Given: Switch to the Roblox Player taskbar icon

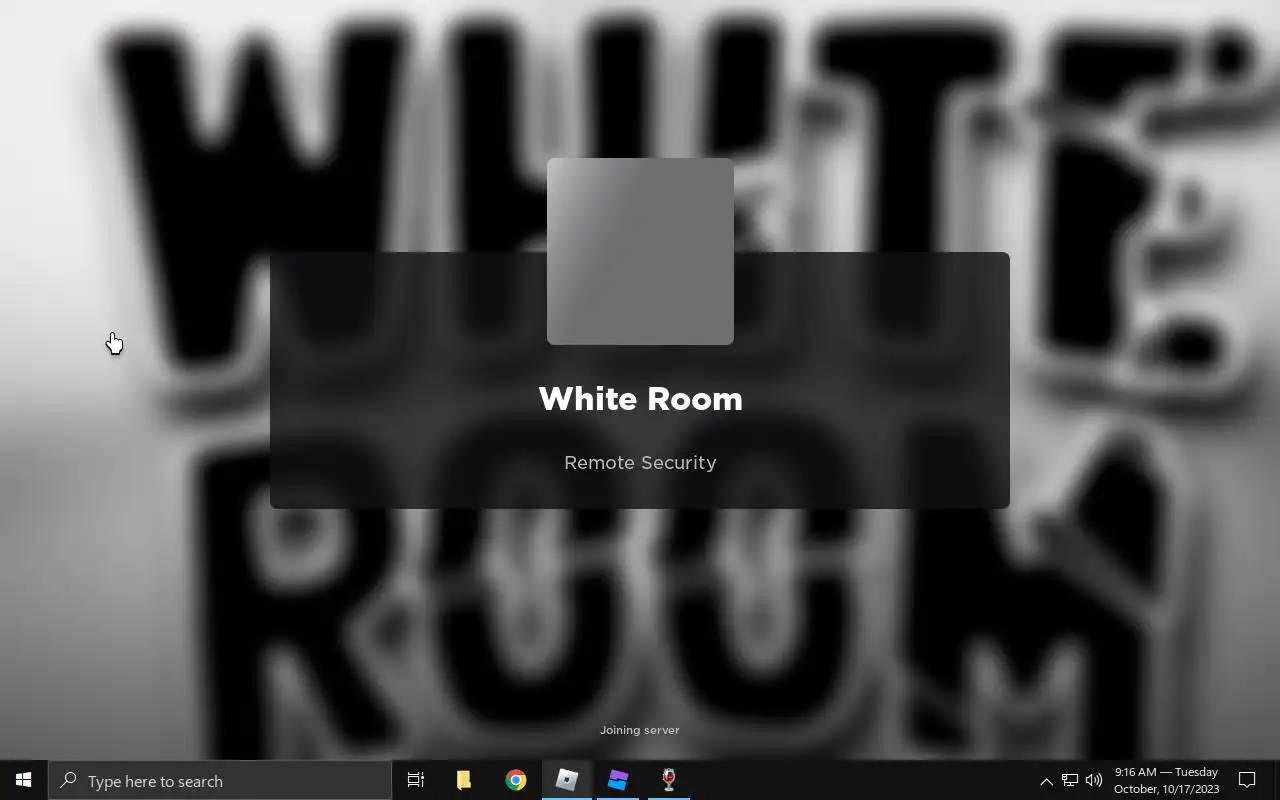Looking at the screenshot, I should [x=567, y=780].
